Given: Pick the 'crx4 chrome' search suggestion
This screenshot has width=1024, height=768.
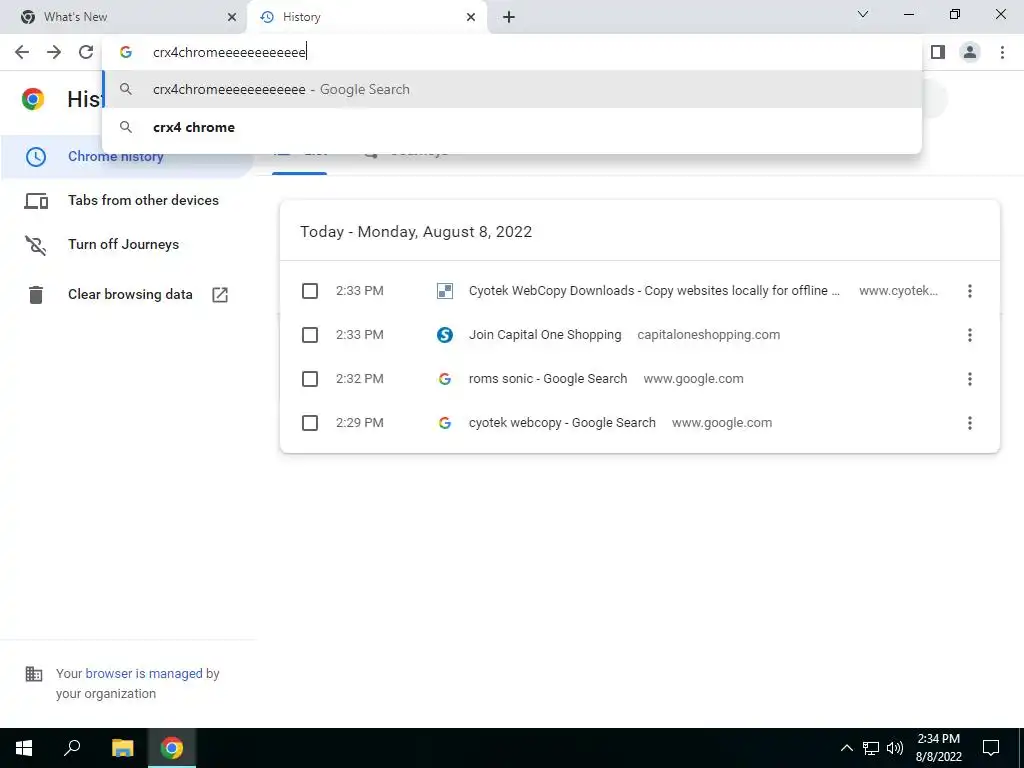Looking at the screenshot, I should click(512, 127).
